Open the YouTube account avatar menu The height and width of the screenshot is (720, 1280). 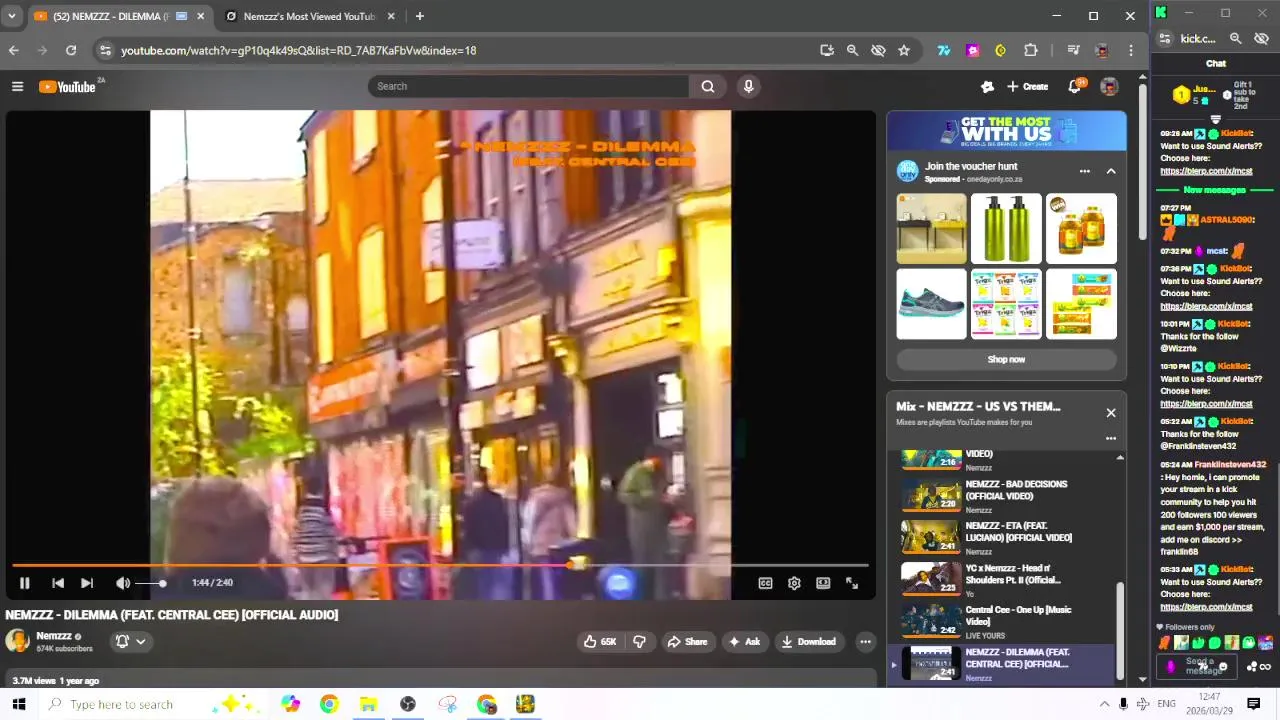[x=1109, y=86]
